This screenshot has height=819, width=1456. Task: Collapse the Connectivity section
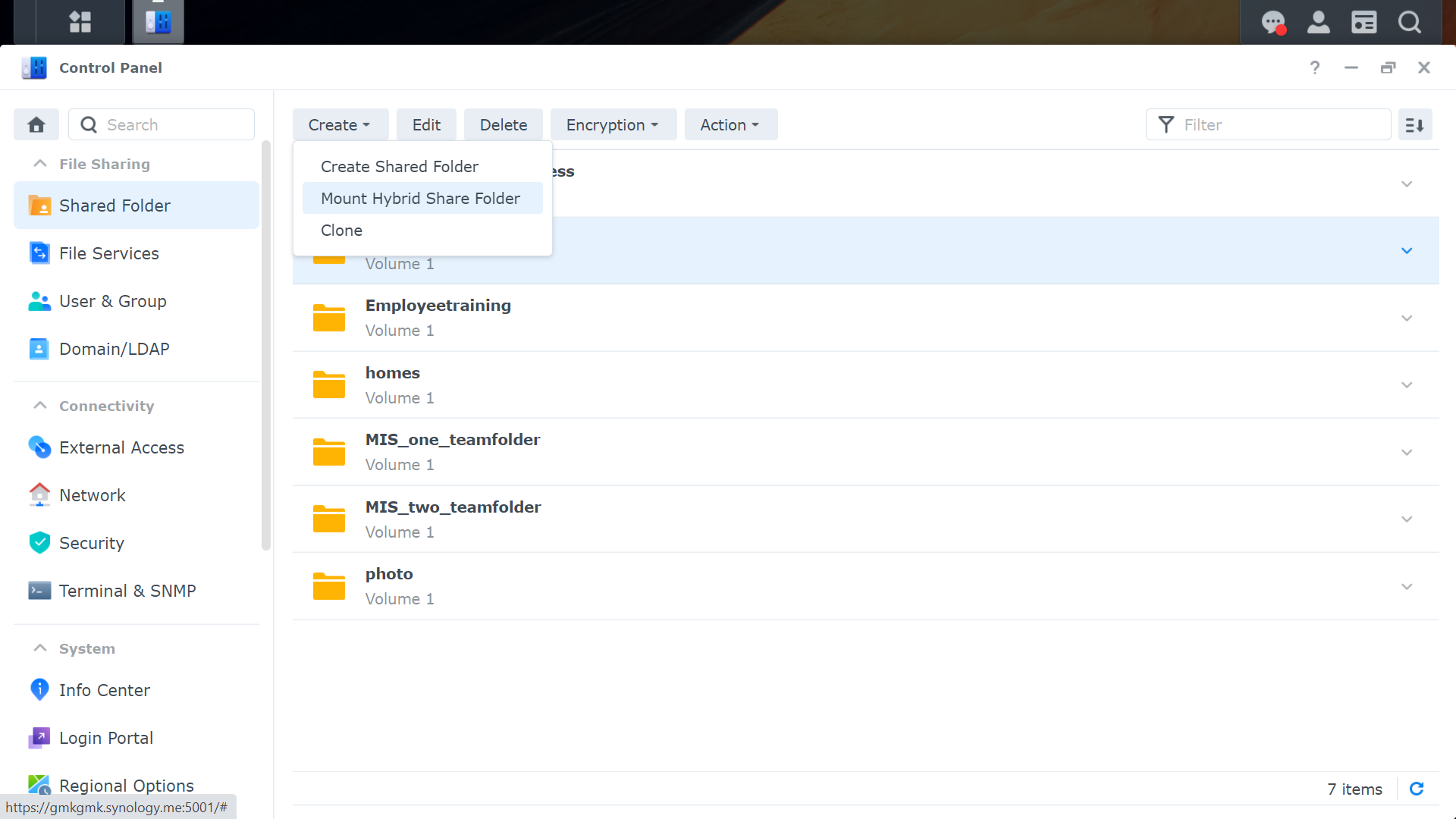point(40,406)
